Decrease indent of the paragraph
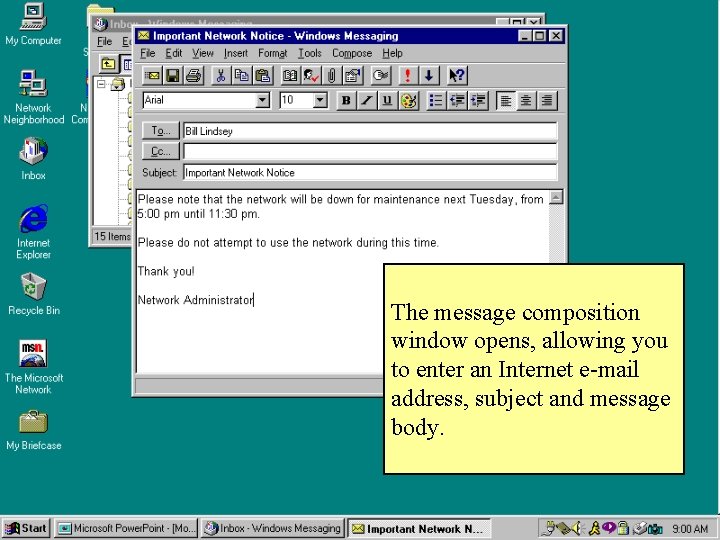Image resolution: width=720 pixels, height=540 pixels. (x=456, y=101)
